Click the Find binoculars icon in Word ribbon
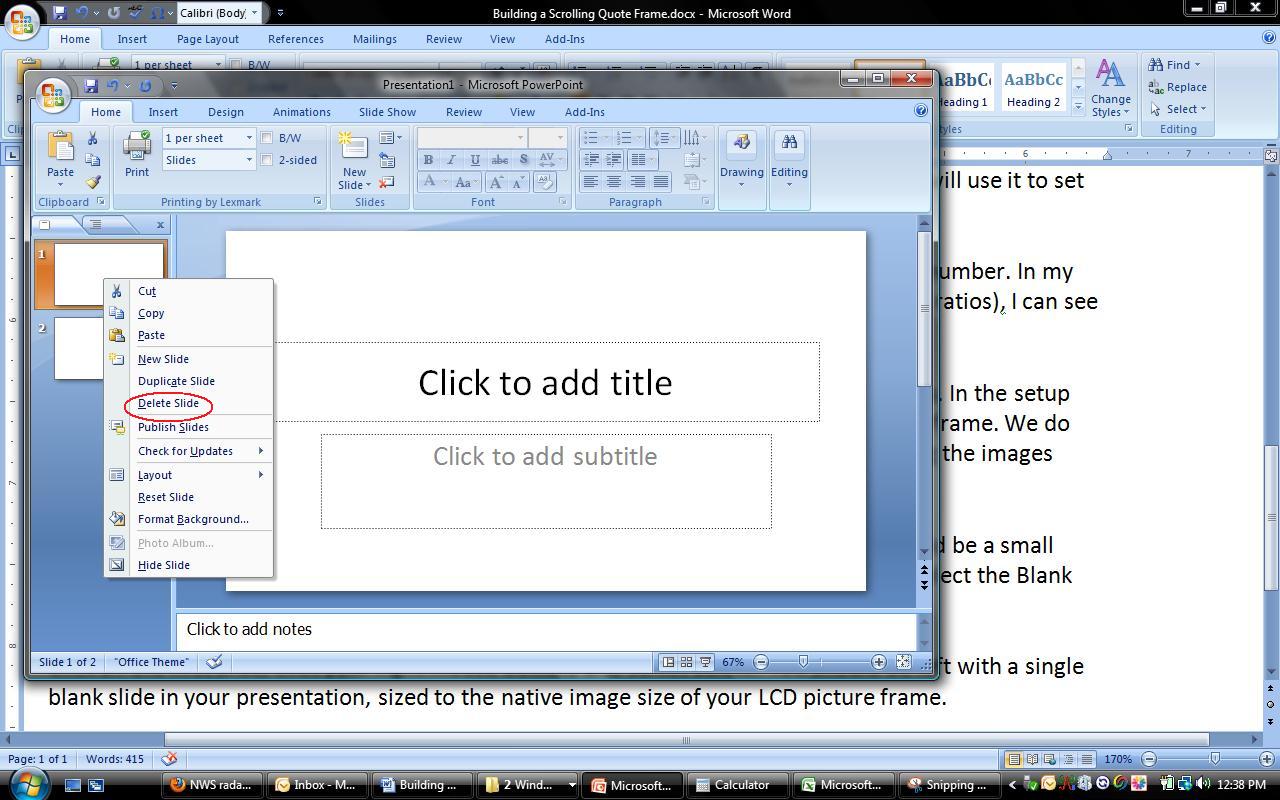1280x800 pixels. [x=1157, y=65]
